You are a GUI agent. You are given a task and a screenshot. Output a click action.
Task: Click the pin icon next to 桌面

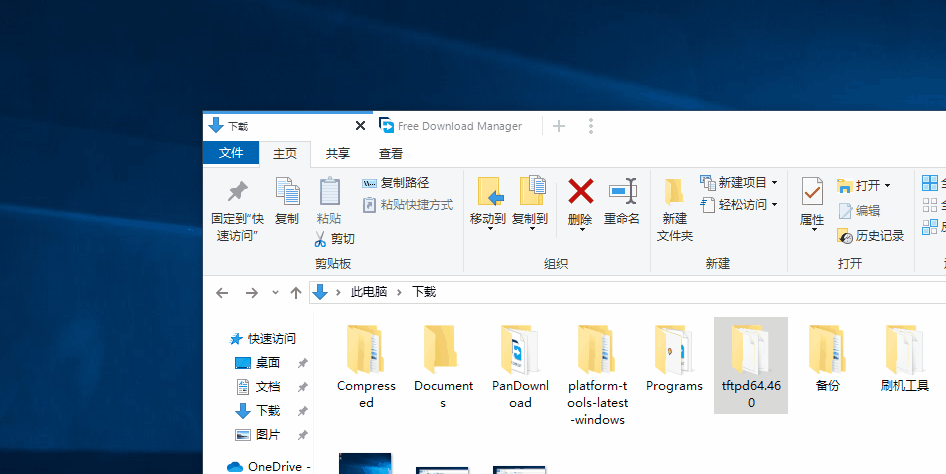tap(303, 363)
